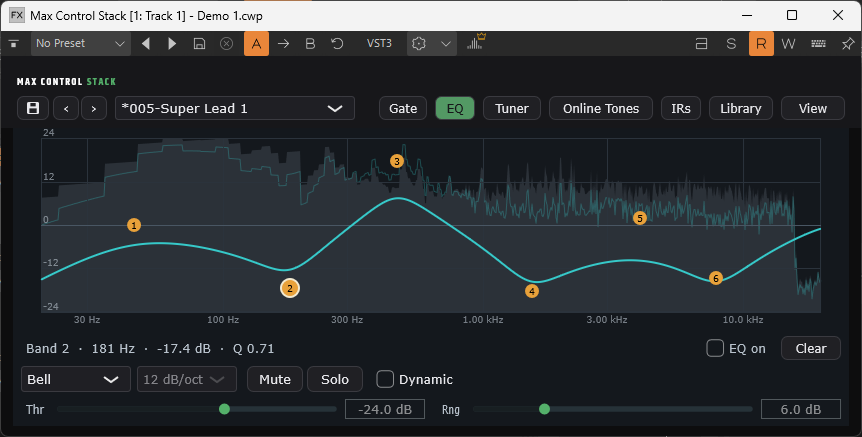
Task: Select EQ band 1 node
Action: click(x=134, y=225)
